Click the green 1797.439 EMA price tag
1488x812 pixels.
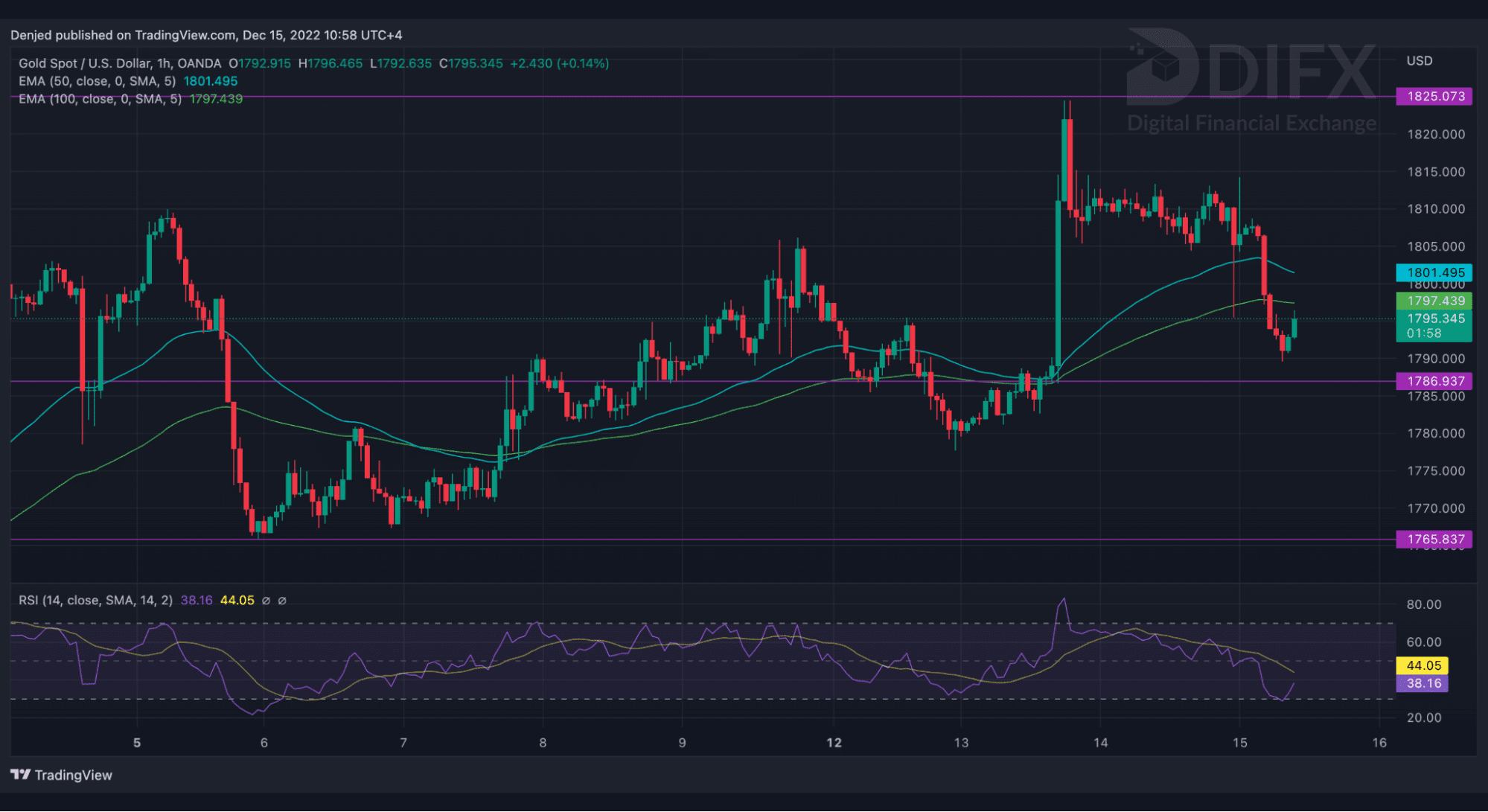pyautogui.click(x=1434, y=301)
